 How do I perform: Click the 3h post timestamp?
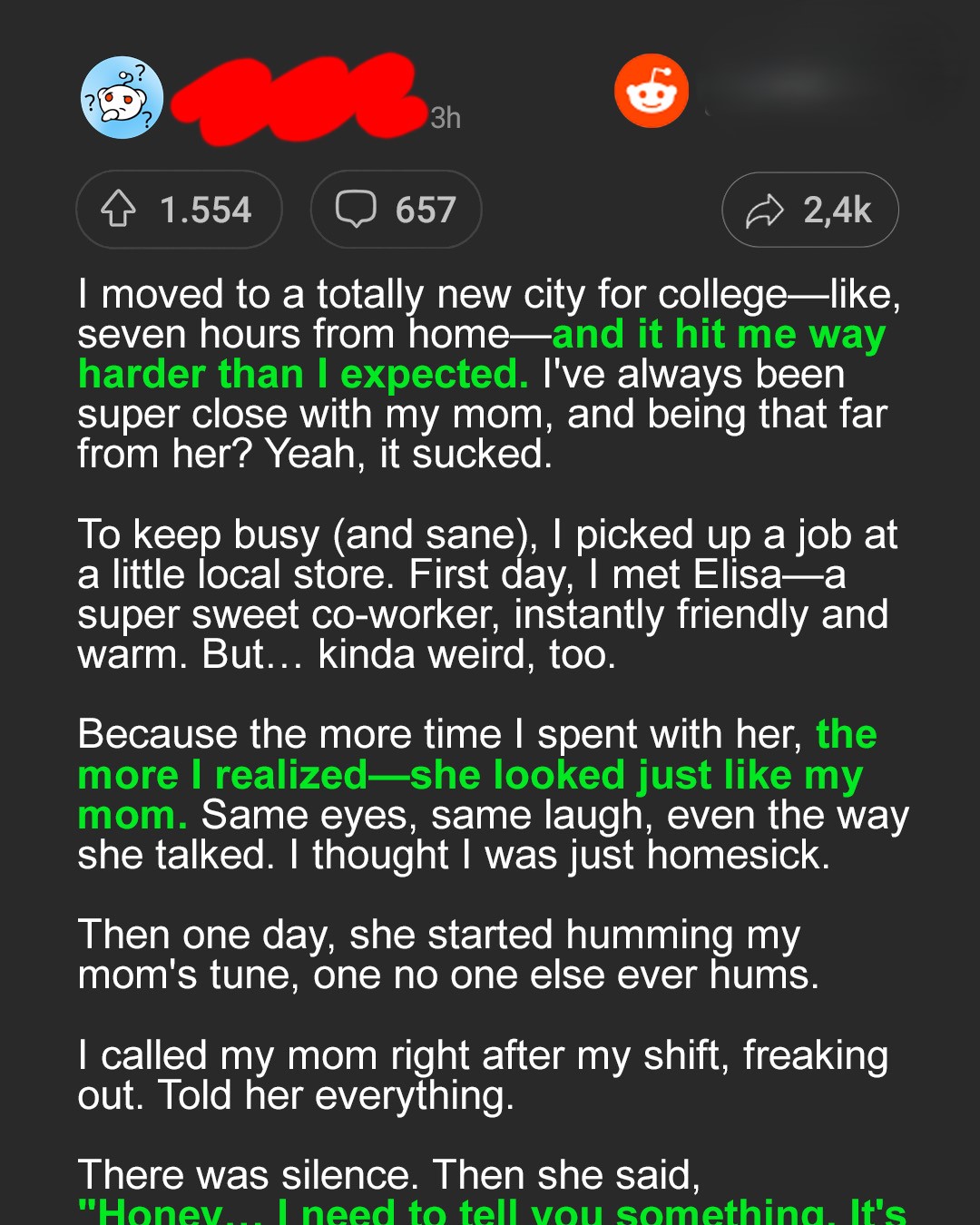[x=446, y=118]
